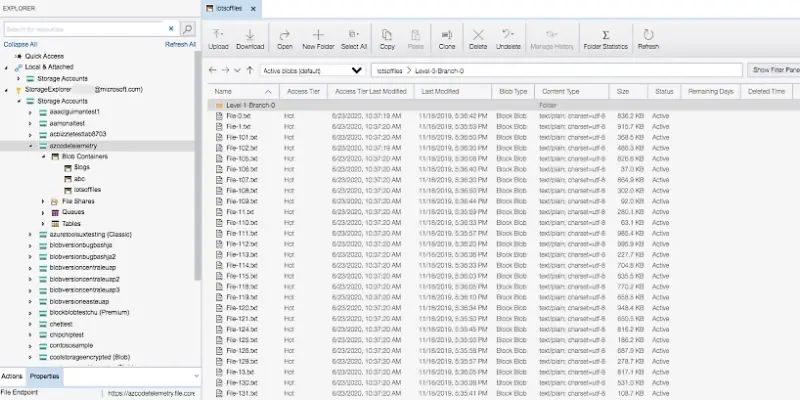Select the abc blob container
Image resolution: width=800 pixels, height=400 pixels.
79,179
